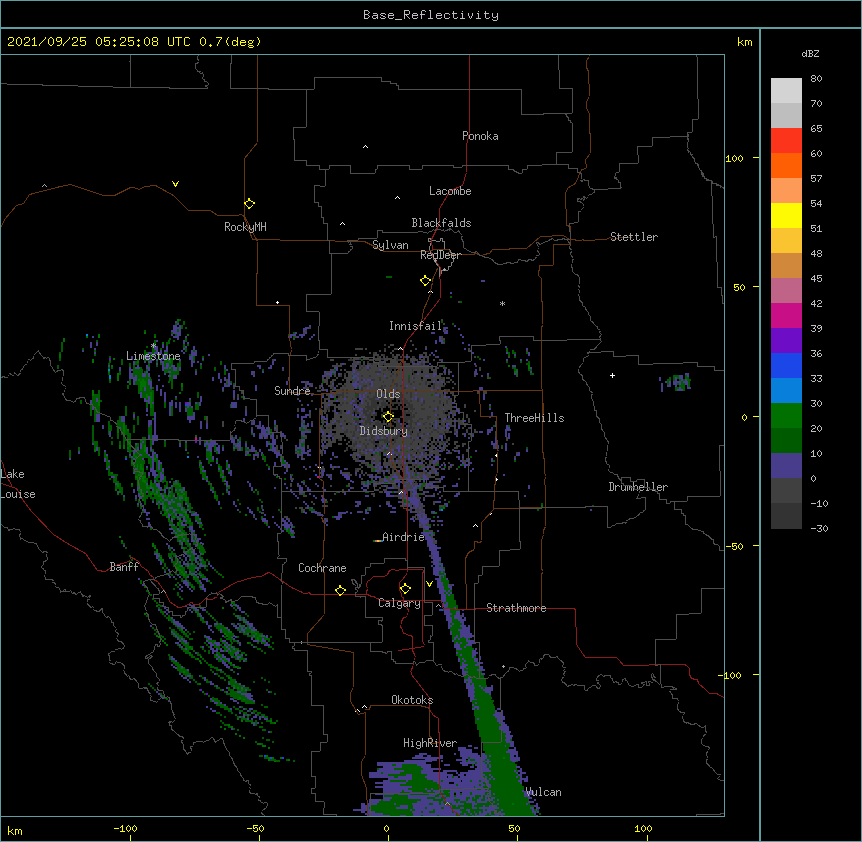Click the Drumheller city label
This screenshot has height=842, width=862.
coord(638,487)
